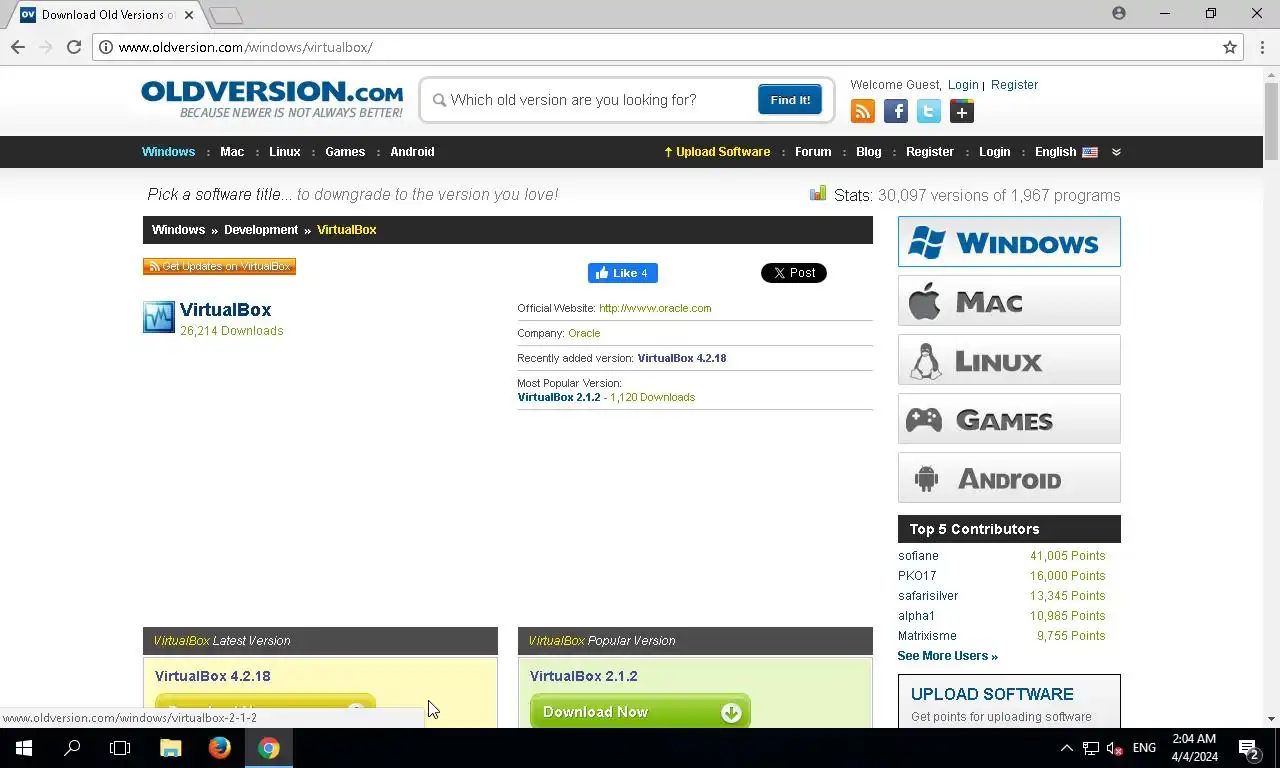Open the Games platform sidebar banner

pyautogui.click(x=1009, y=419)
